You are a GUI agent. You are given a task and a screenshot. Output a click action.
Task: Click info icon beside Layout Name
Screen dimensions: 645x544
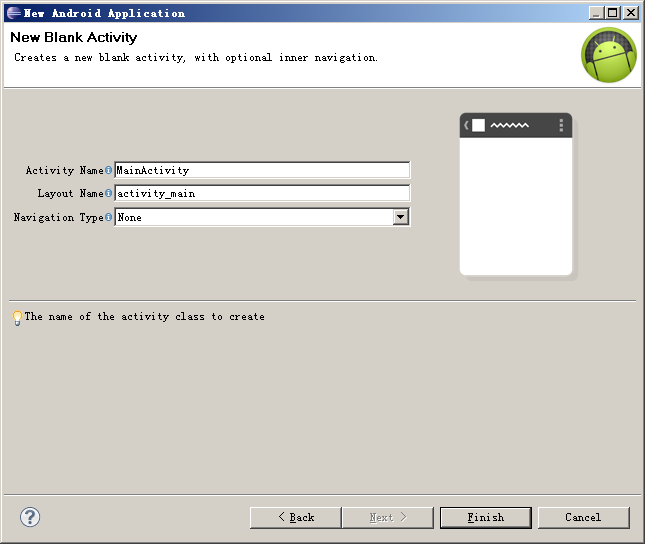coord(108,193)
